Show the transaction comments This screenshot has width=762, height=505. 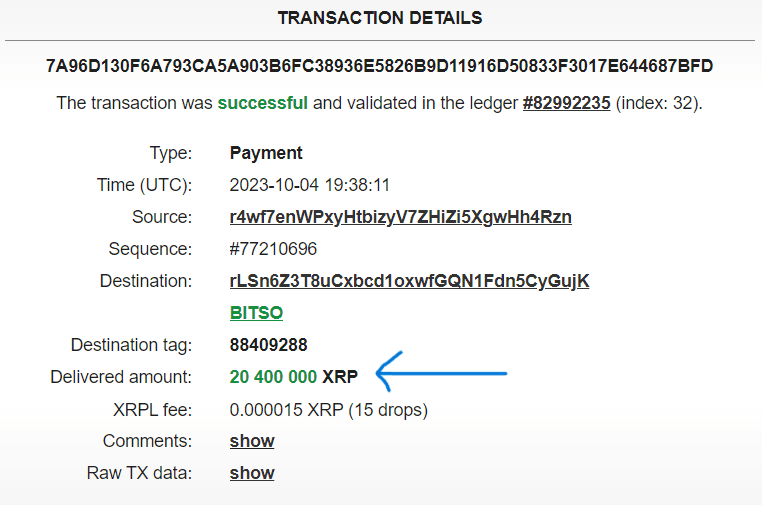coord(252,441)
